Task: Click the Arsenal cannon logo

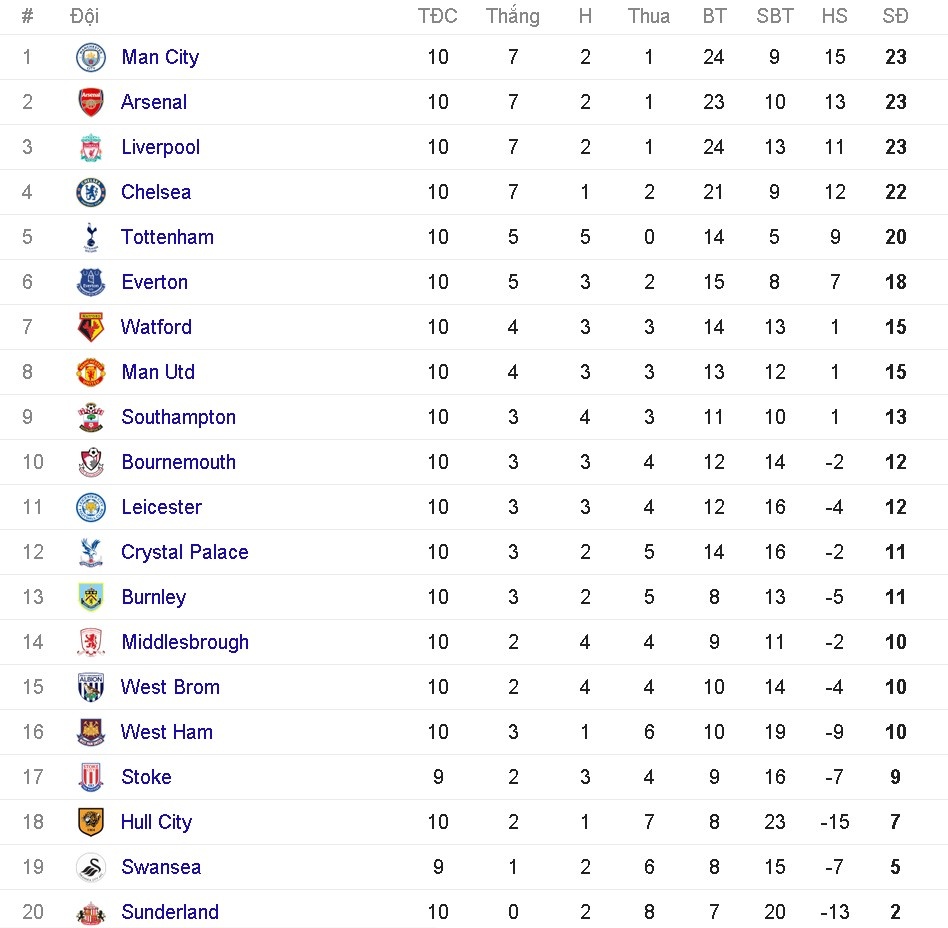Action: (x=91, y=102)
